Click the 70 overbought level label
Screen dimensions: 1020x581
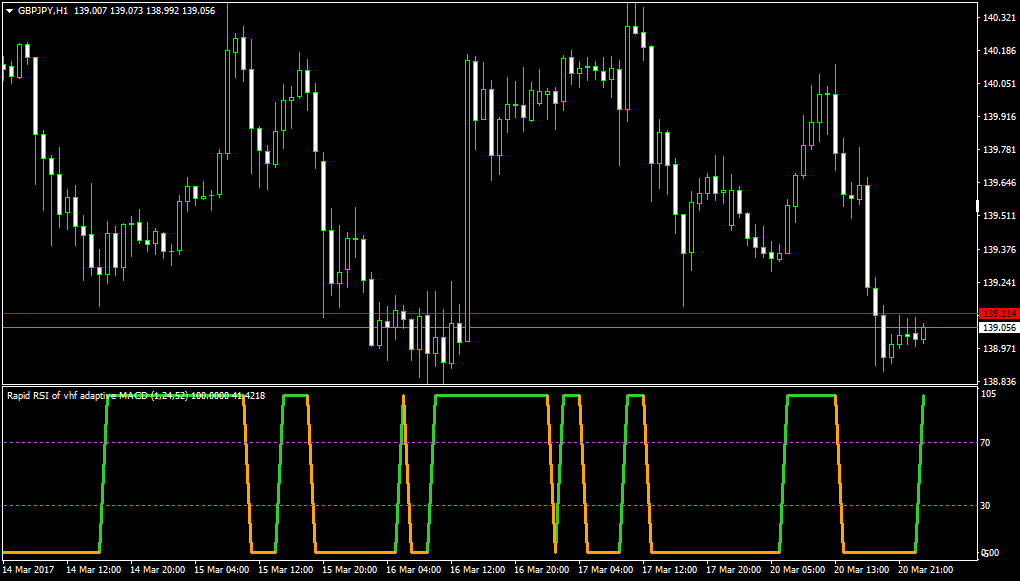coord(988,443)
